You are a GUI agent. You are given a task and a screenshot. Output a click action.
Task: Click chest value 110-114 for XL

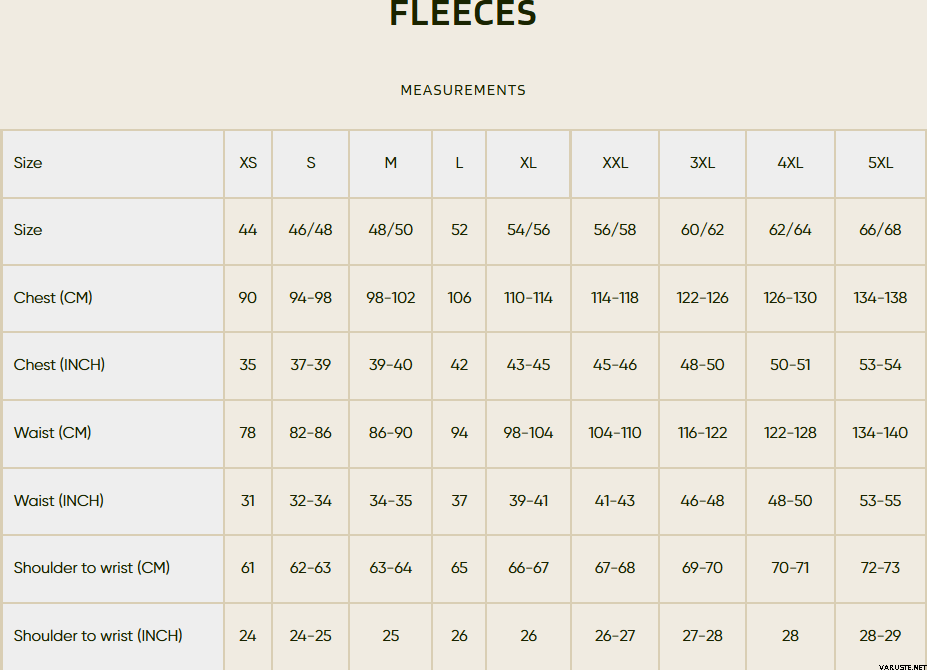coord(528,298)
